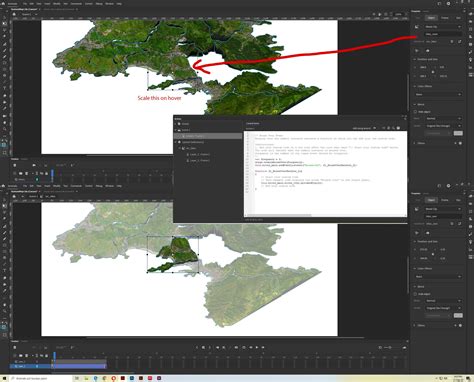Click the instance name field in the top Properties panel
The width and height of the screenshot is (474, 382).
point(443,34)
